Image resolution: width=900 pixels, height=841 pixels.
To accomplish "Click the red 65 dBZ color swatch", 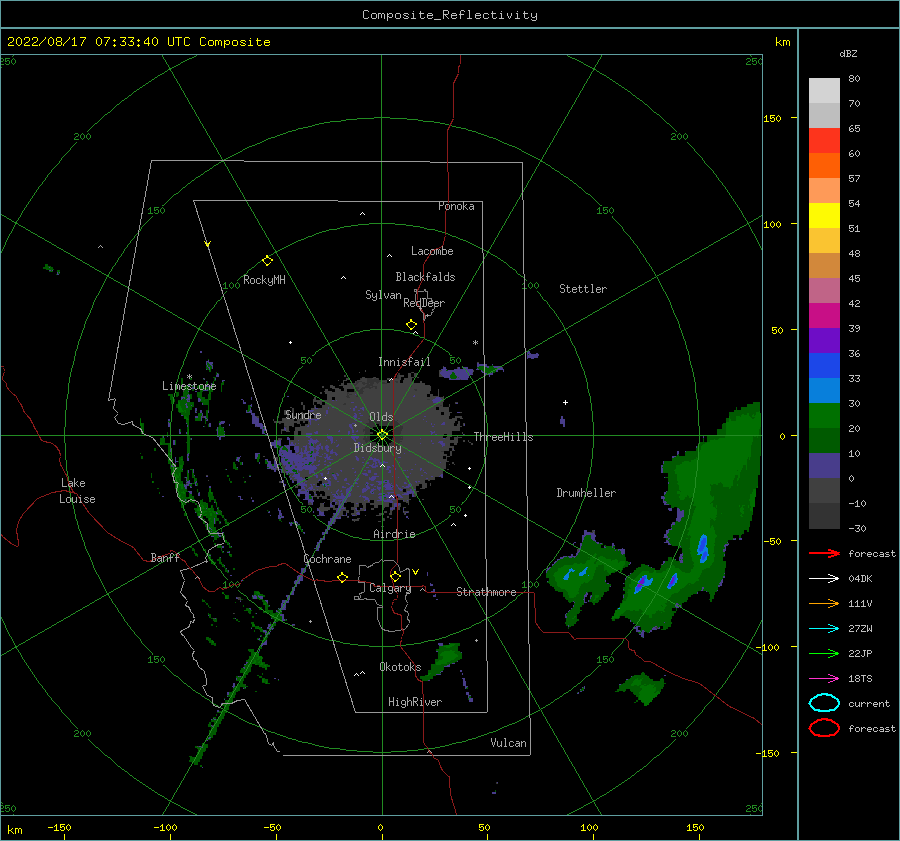I will [x=824, y=141].
